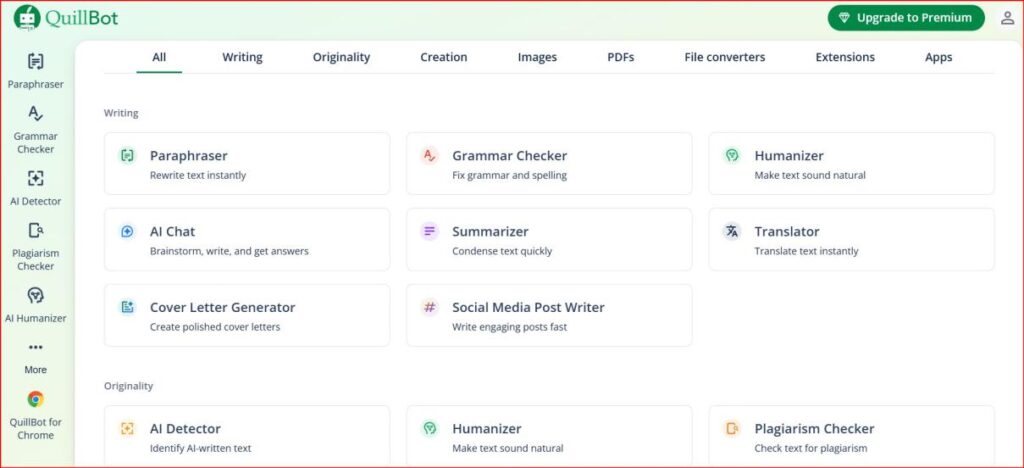Click 'Condense text quickly' description
1024x468 pixels.
(502, 251)
